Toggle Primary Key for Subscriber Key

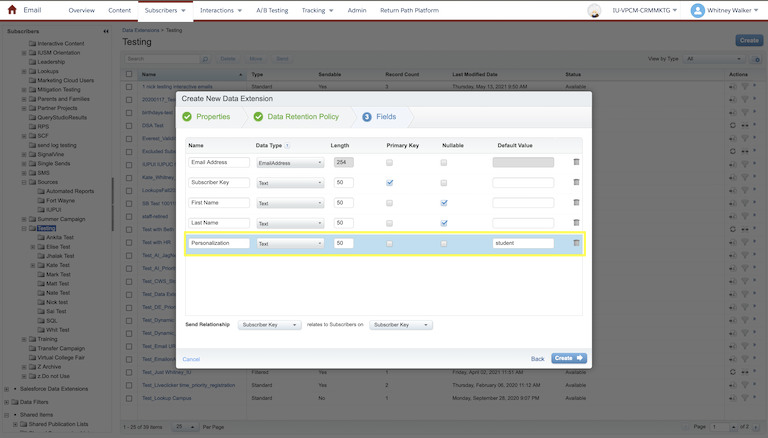[389, 183]
